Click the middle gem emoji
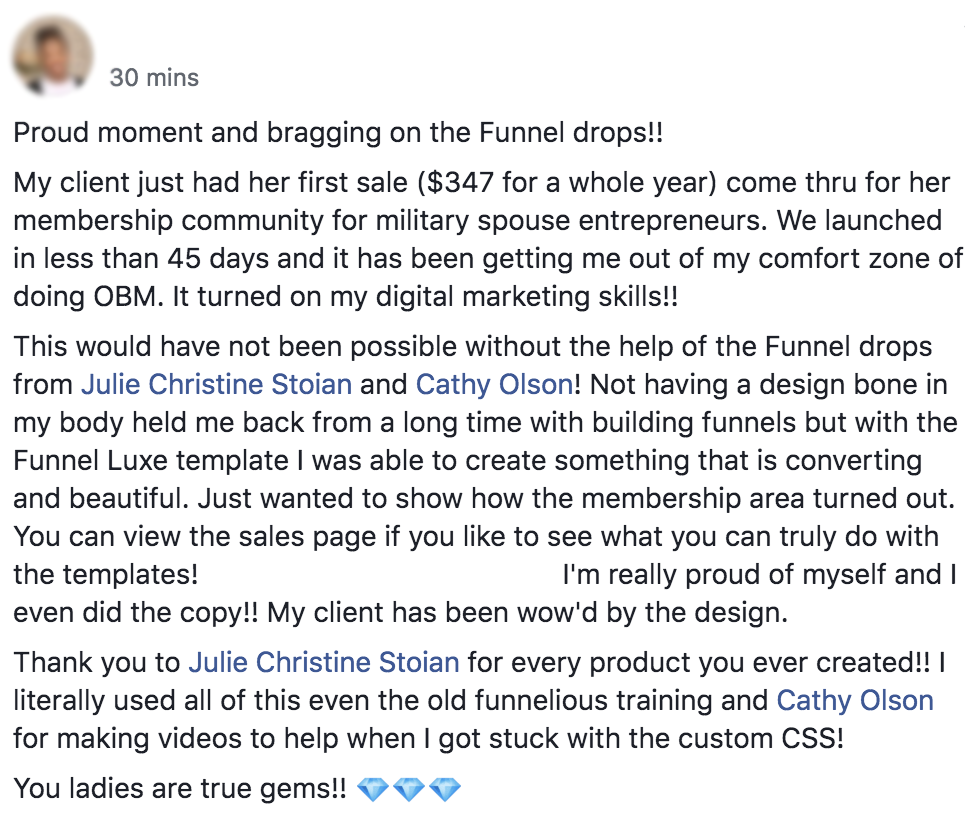The image size is (973, 819). (x=409, y=790)
